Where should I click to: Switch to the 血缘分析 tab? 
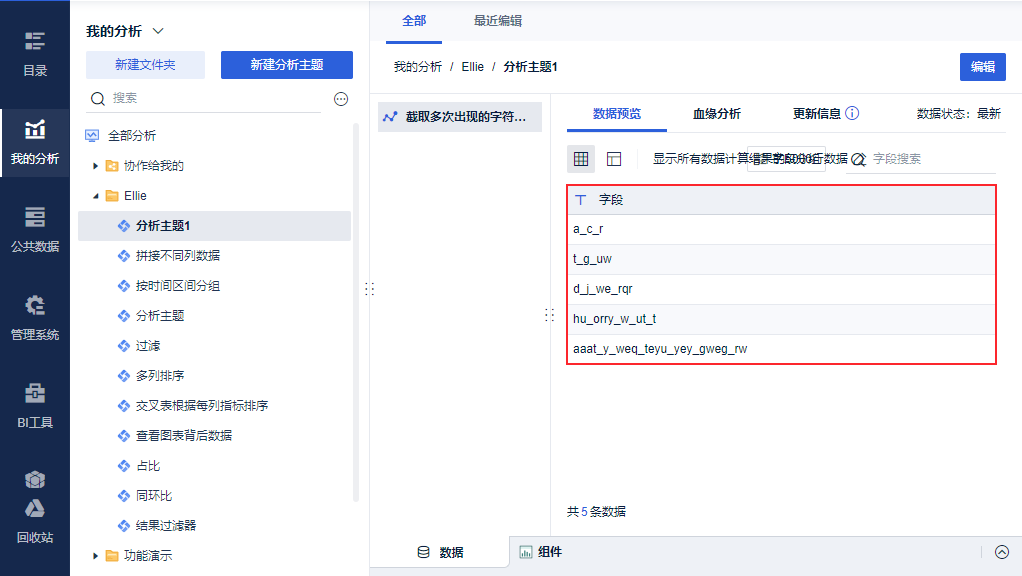click(x=717, y=114)
